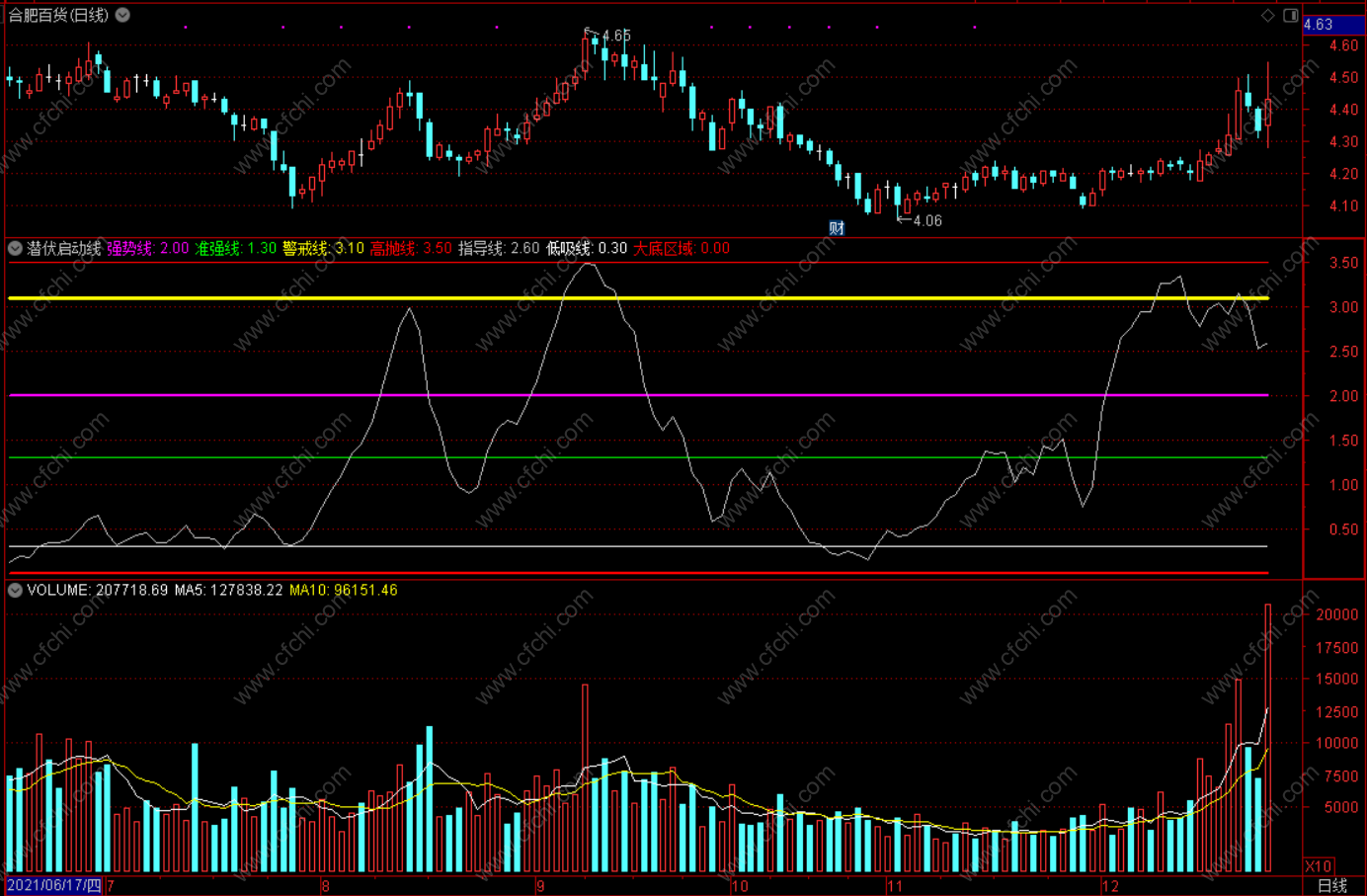
Task: Click month 11 marker on time axis
Action: (x=895, y=886)
